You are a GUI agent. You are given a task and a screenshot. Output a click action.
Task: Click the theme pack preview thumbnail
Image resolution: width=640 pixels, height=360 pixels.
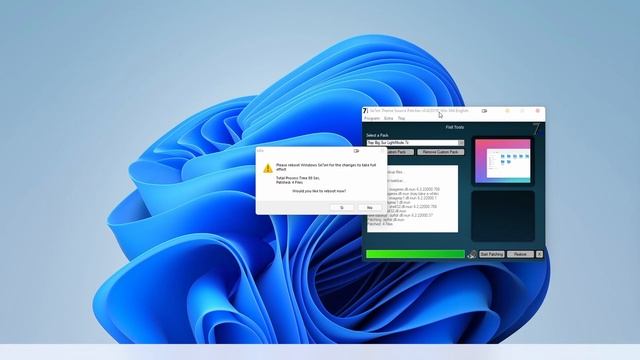click(503, 161)
